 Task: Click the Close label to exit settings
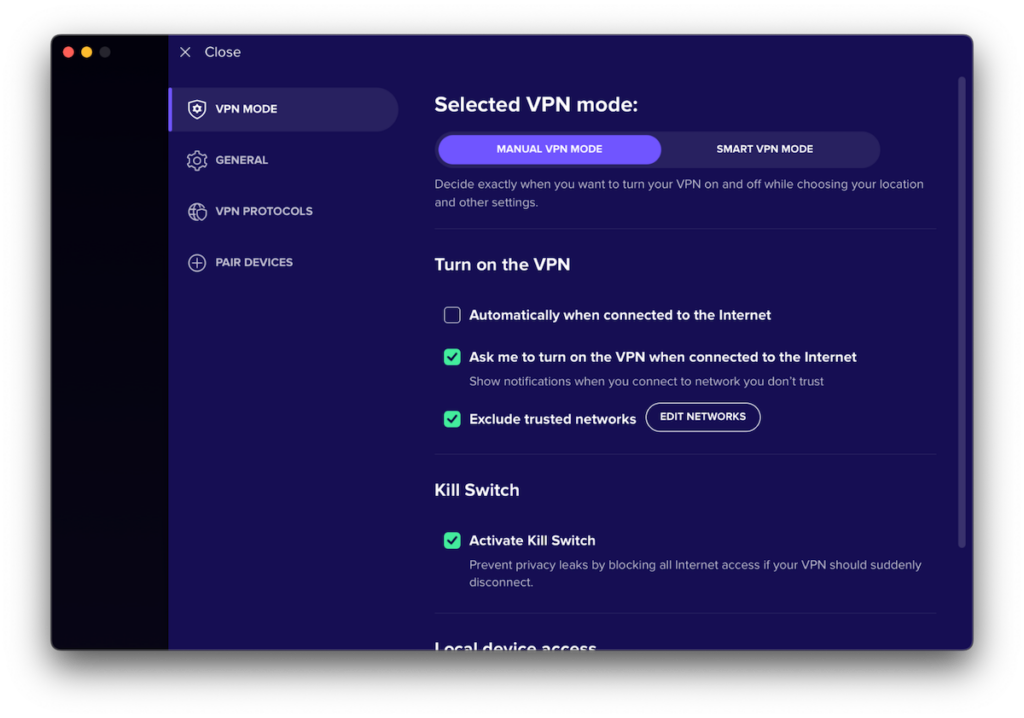click(223, 52)
